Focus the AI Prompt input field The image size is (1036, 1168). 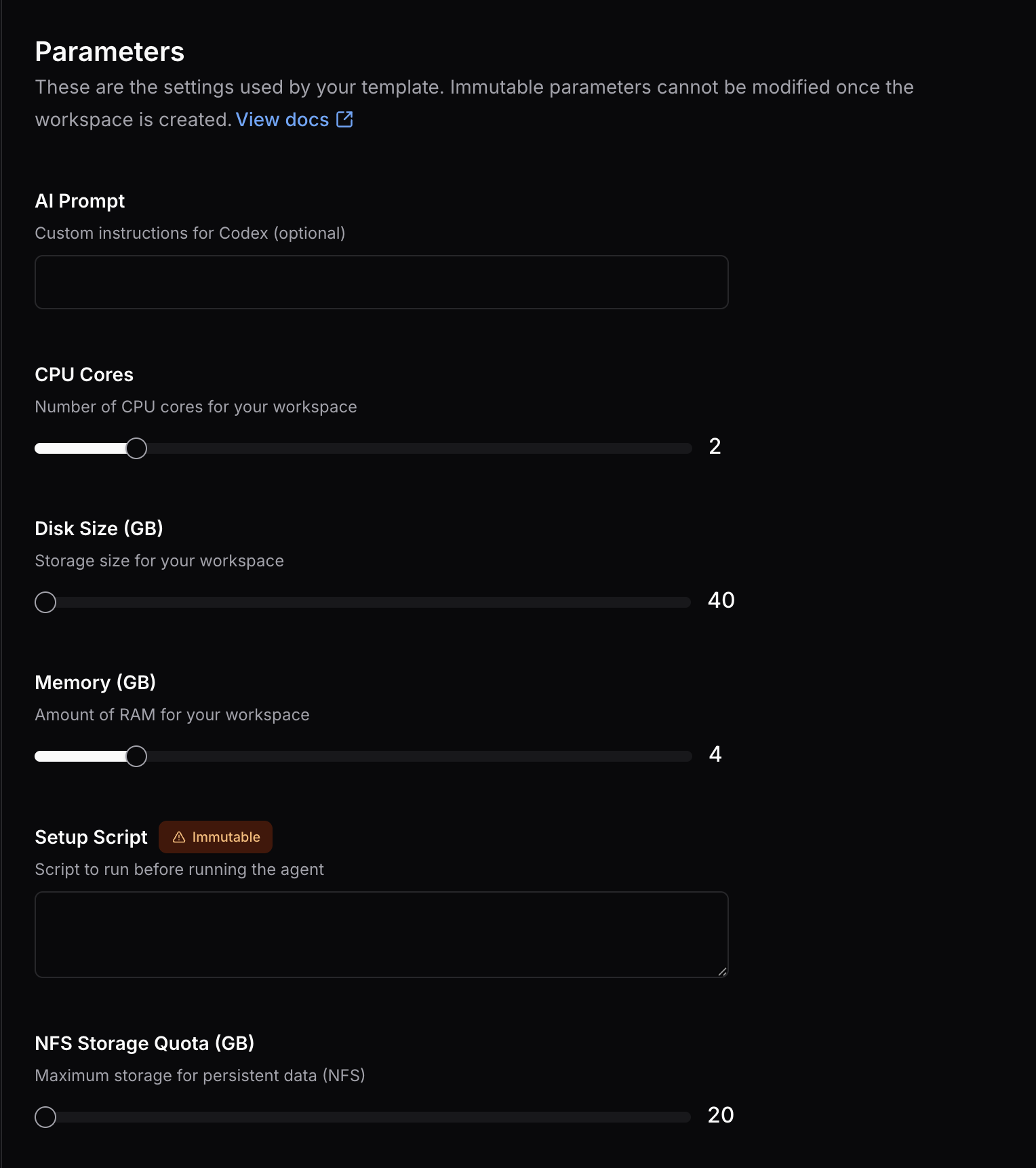pyautogui.click(x=381, y=281)
